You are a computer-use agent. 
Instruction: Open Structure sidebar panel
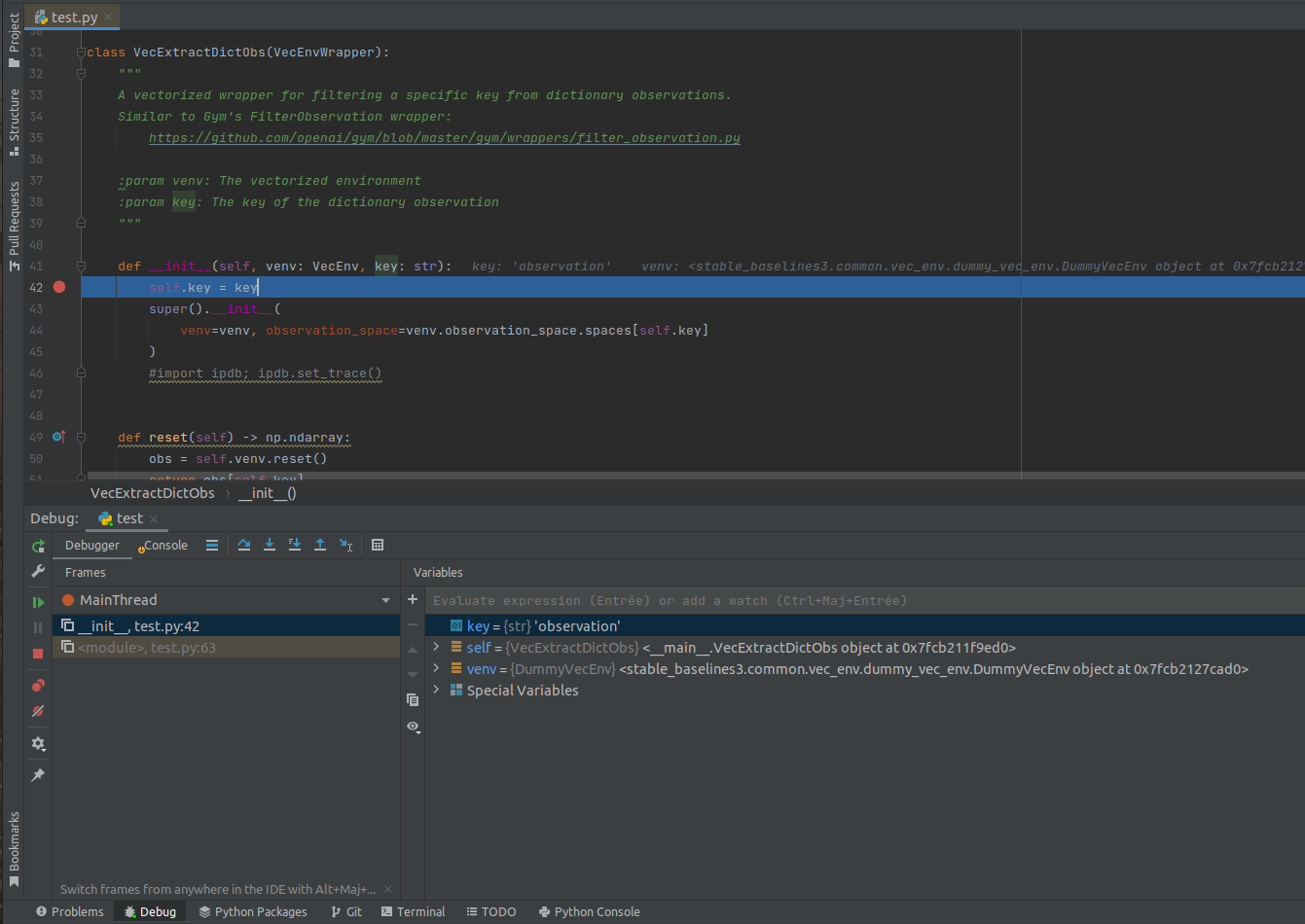[x=14, y=123]
